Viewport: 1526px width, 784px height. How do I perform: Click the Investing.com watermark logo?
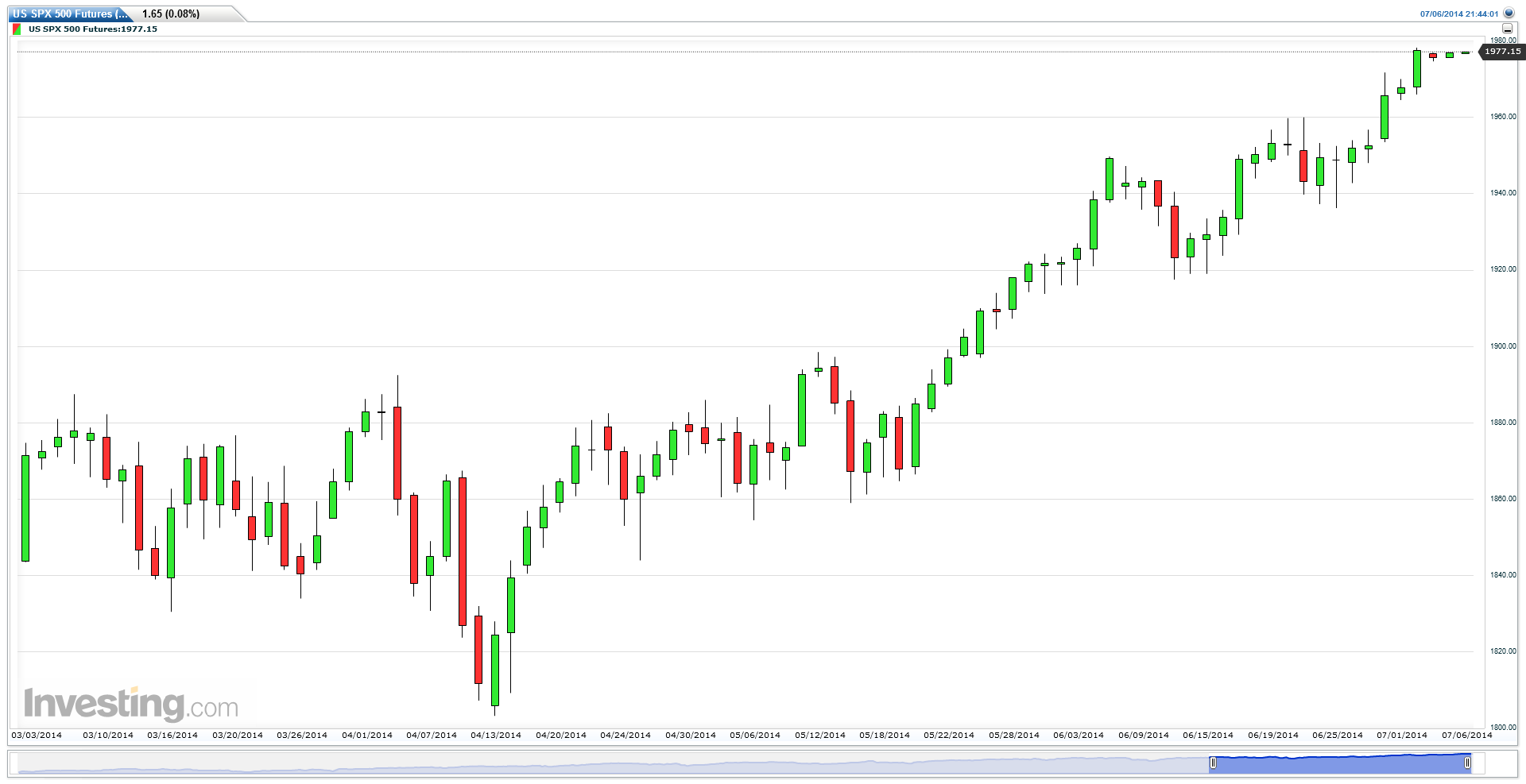coord(131,705)
